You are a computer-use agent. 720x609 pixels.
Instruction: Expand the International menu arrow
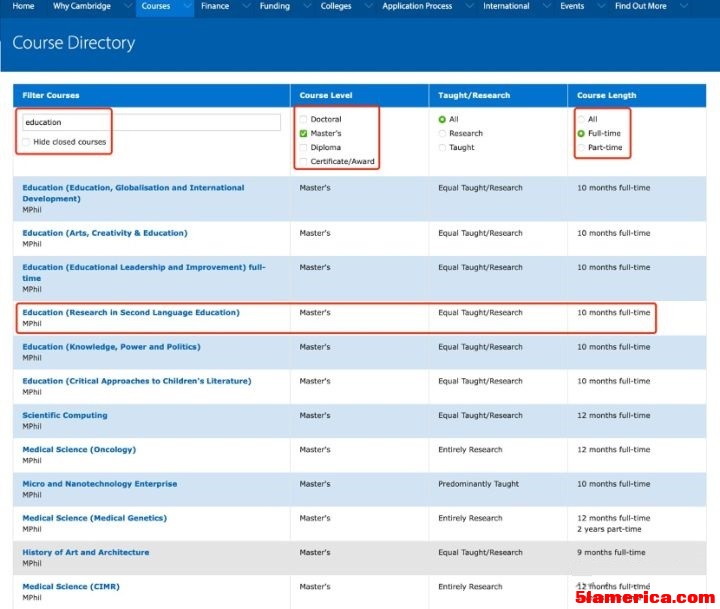(x=546, y=6)
